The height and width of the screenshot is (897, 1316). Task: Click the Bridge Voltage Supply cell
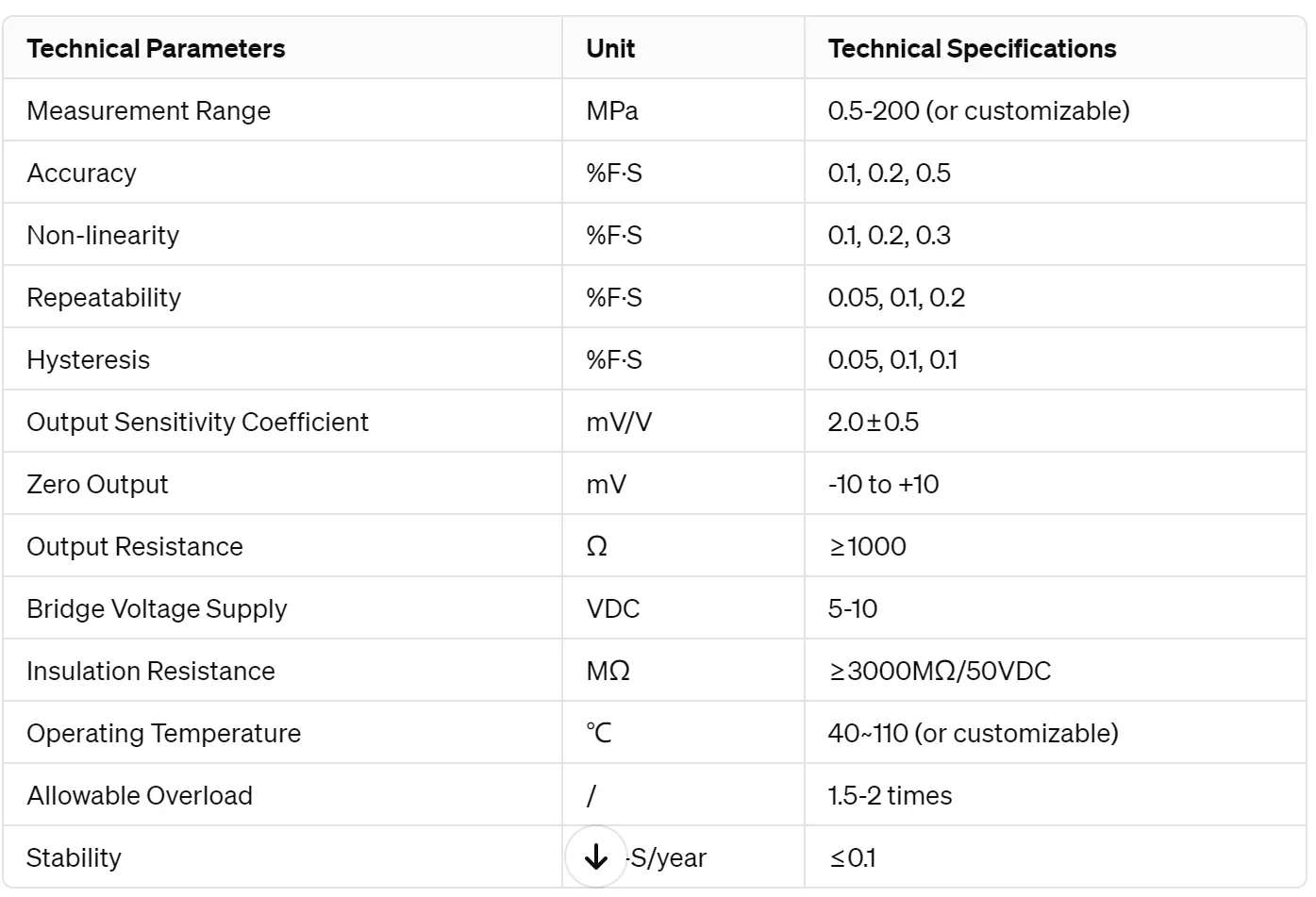(x=282, y=608)
